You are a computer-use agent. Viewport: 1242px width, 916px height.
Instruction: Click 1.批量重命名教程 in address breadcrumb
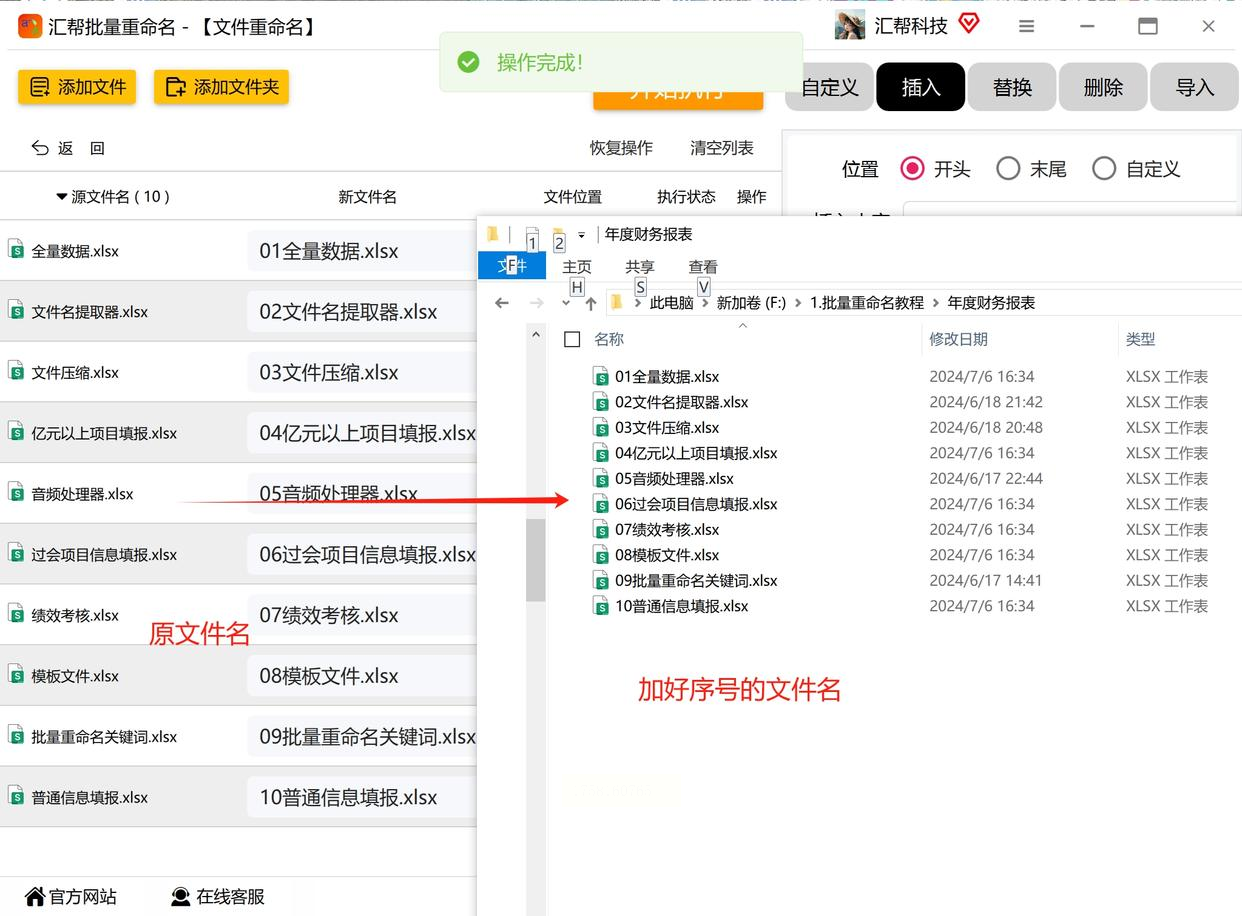click(x=866, y=303)
